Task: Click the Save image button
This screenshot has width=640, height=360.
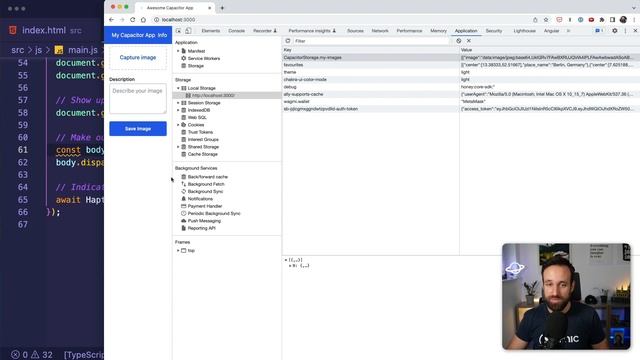Action: coord(138,129)
